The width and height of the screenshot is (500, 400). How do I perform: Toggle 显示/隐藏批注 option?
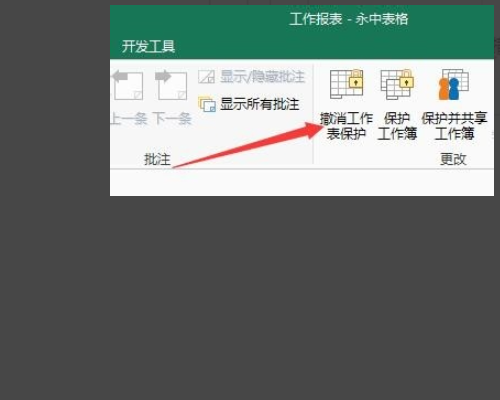(x=252, y=77)
